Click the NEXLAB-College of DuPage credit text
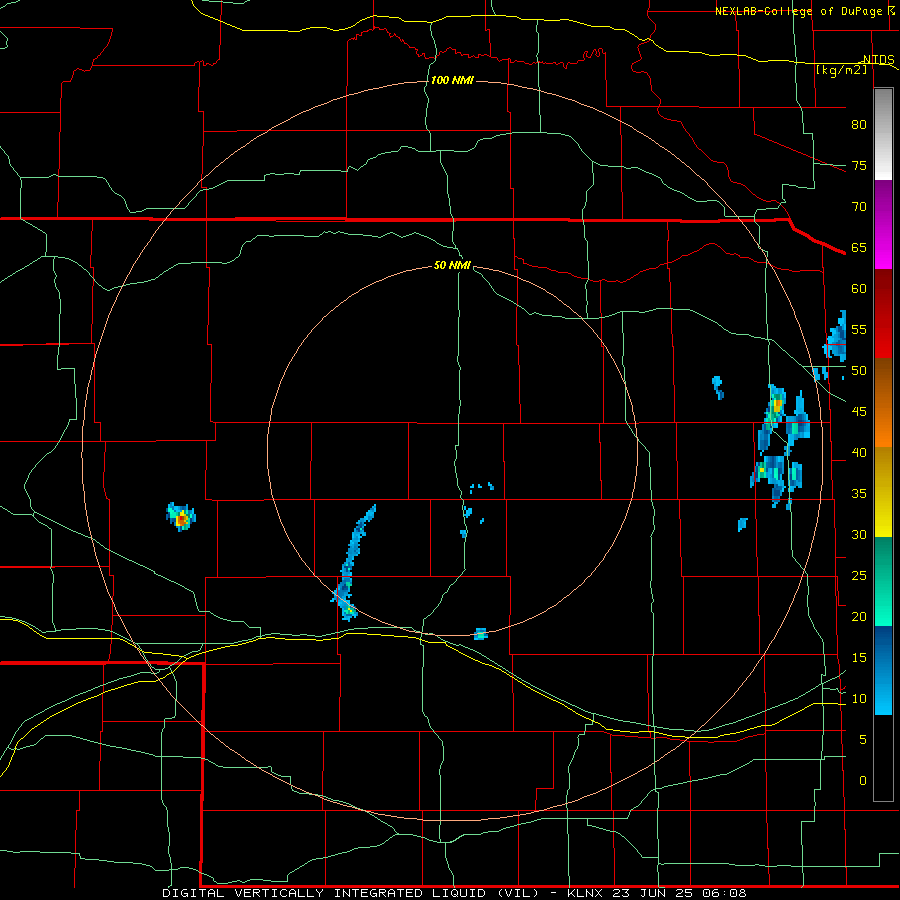900x900 pixels. [x=798, y=11]
